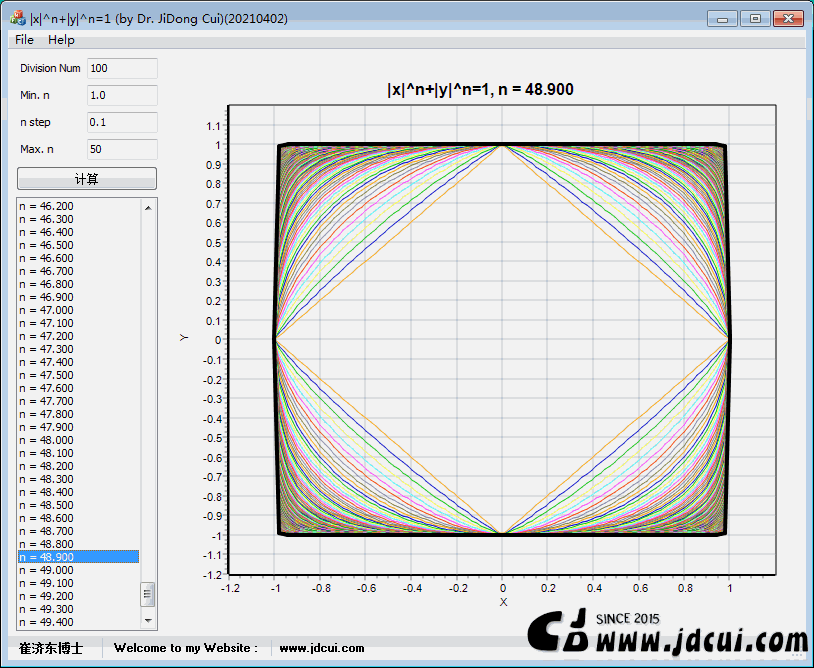
Task: Select list entry n = 46.700
Action: coord(78,271)
